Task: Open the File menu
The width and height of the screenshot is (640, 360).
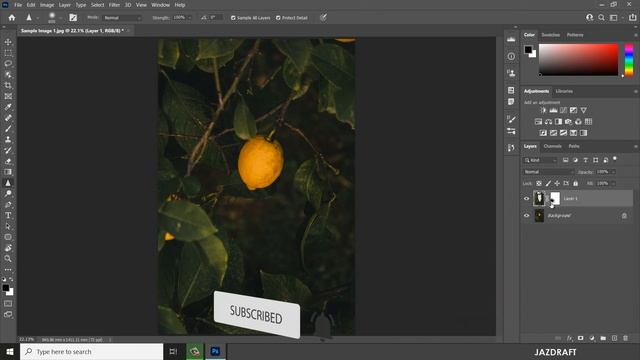Action: point(18,5)
